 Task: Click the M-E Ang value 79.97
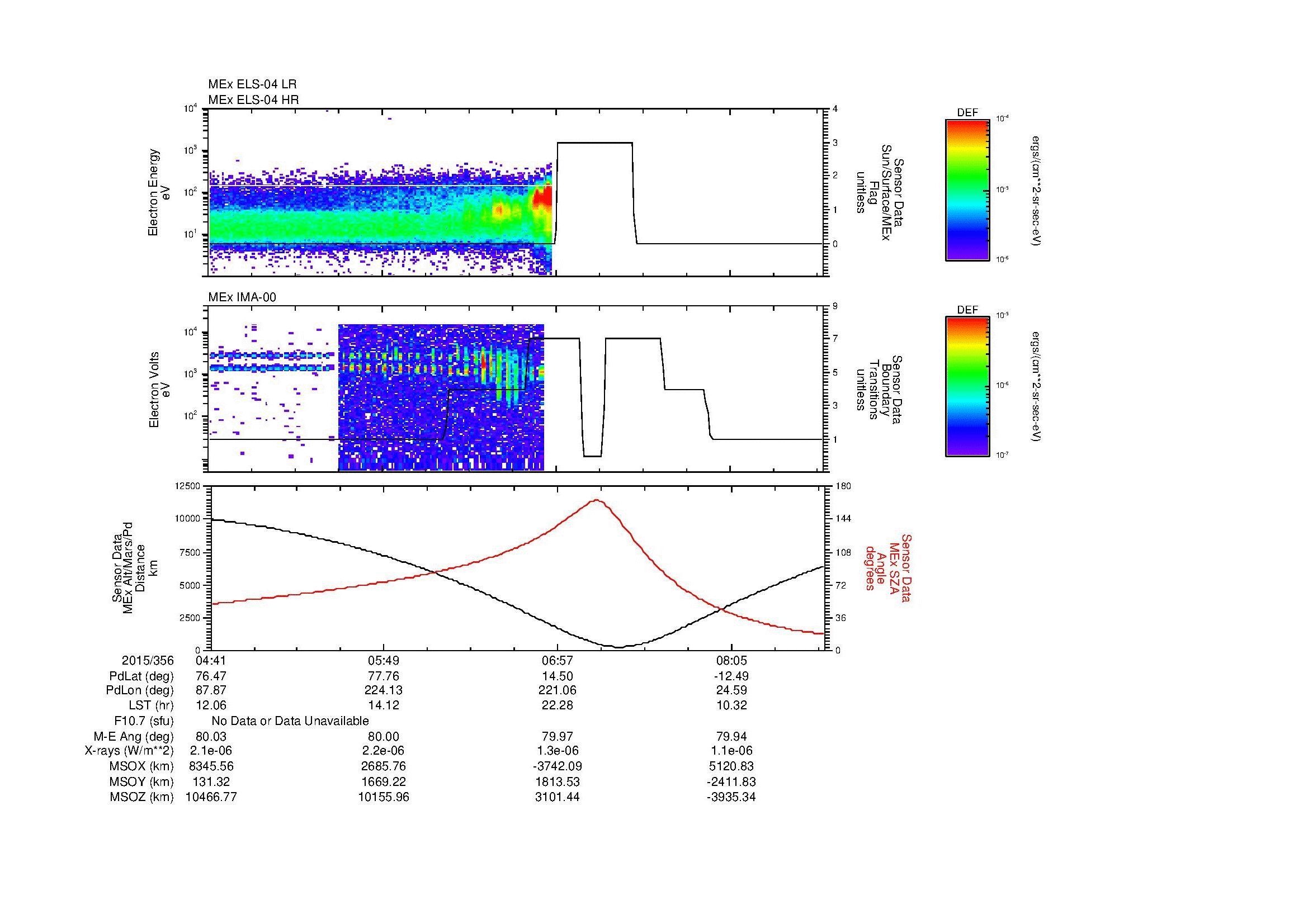[x=557, y=736]
